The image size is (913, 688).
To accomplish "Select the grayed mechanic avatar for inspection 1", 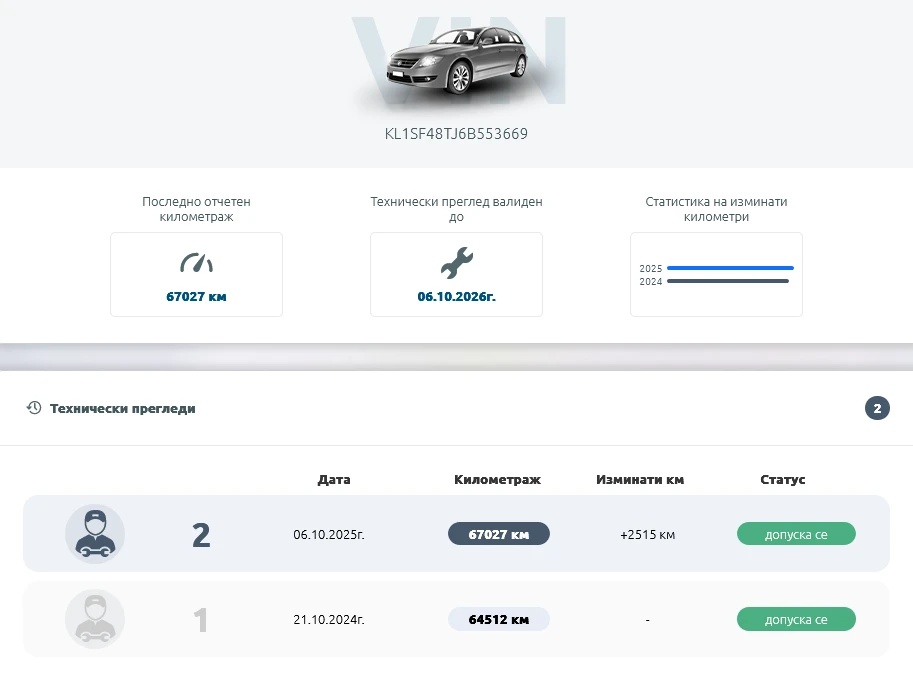I will [95, 619].
